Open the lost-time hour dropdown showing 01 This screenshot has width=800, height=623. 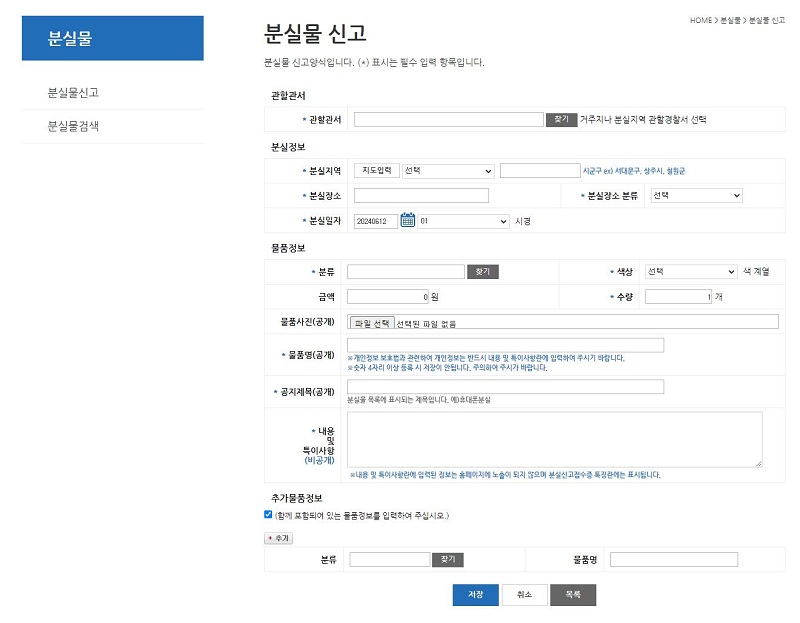(x=463, y=221)
